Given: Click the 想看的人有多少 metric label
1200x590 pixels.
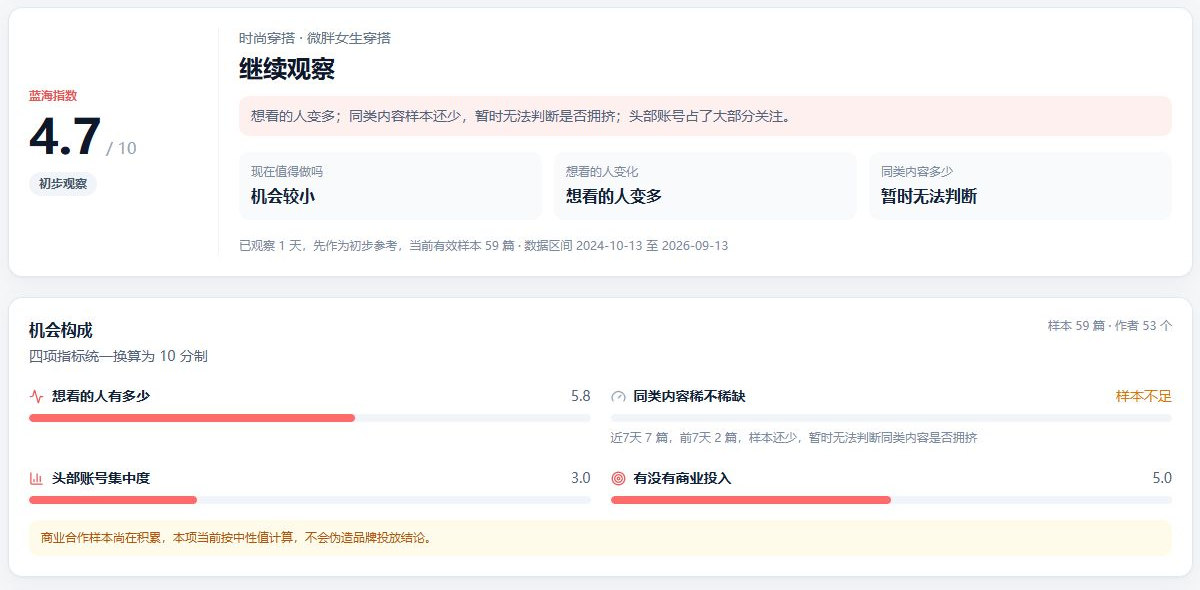Looking at the screenshot, I should (101, 396).
